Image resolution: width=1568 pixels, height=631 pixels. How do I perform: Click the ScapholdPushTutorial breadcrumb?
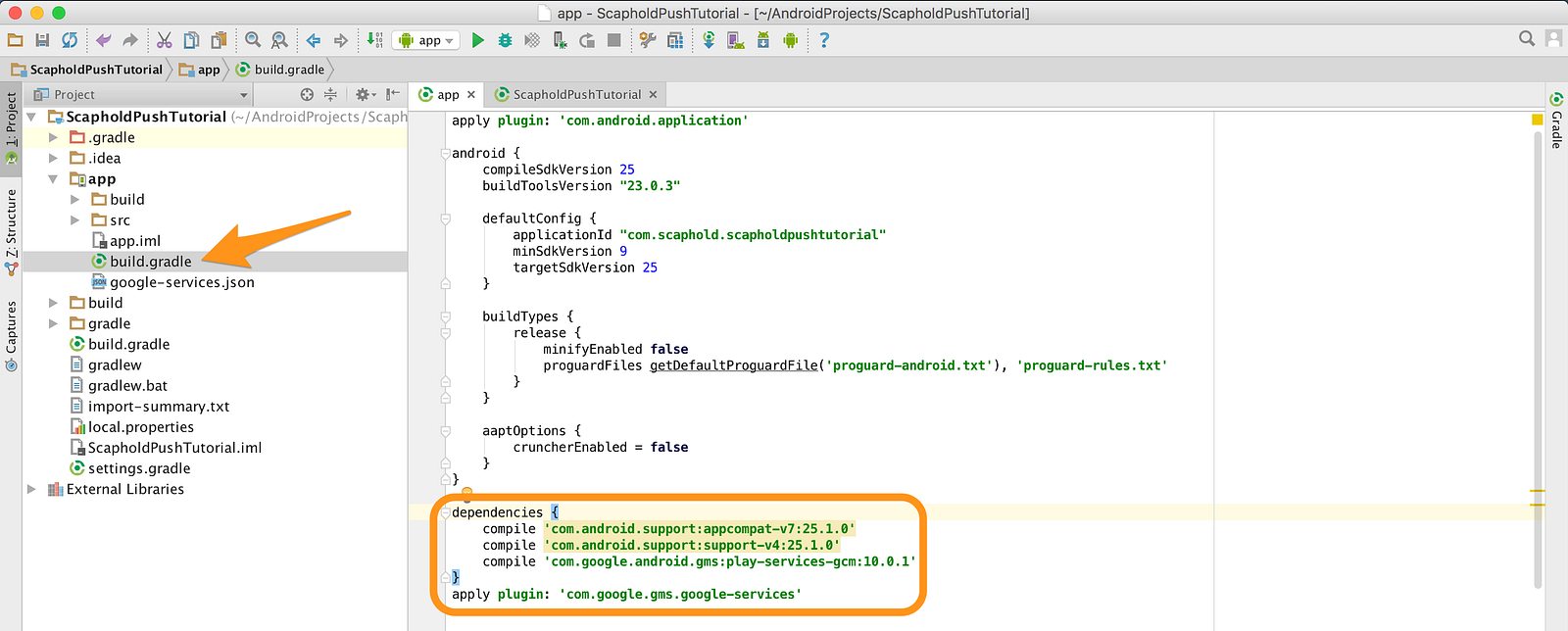point(87,70)
